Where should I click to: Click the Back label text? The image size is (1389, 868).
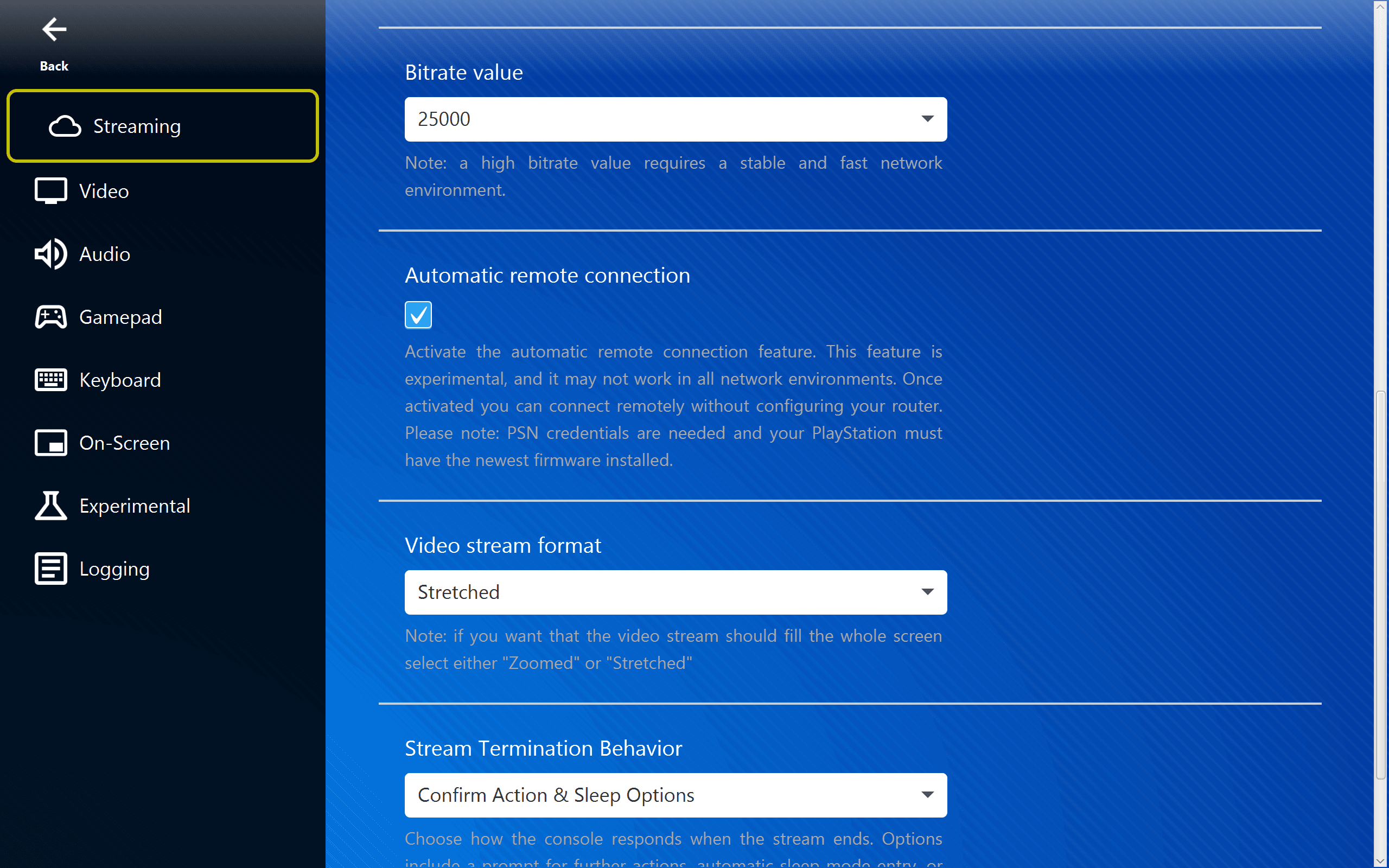pyautogui.click(x=54, y=66)
